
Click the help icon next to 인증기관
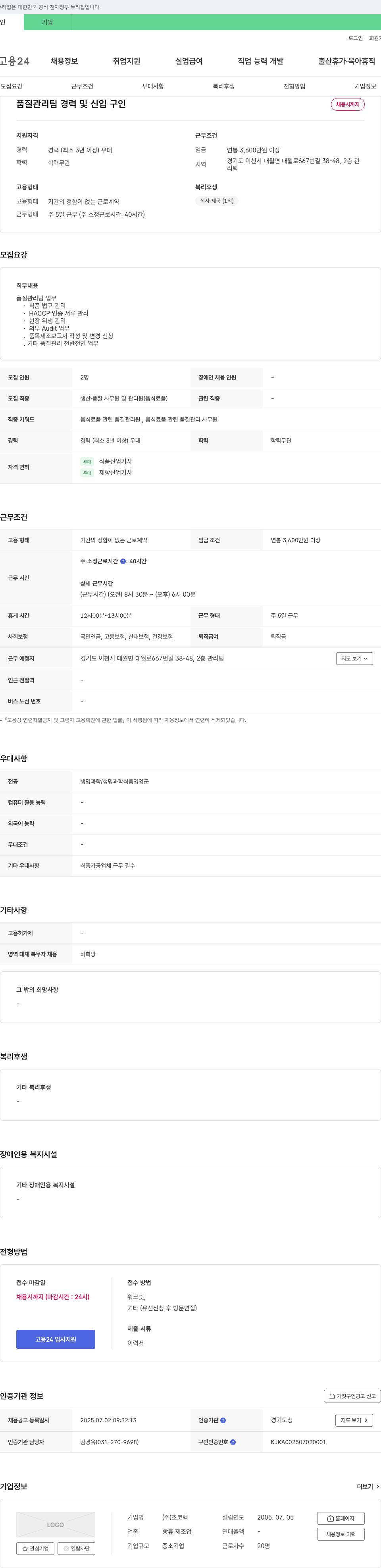(223, 1420)
